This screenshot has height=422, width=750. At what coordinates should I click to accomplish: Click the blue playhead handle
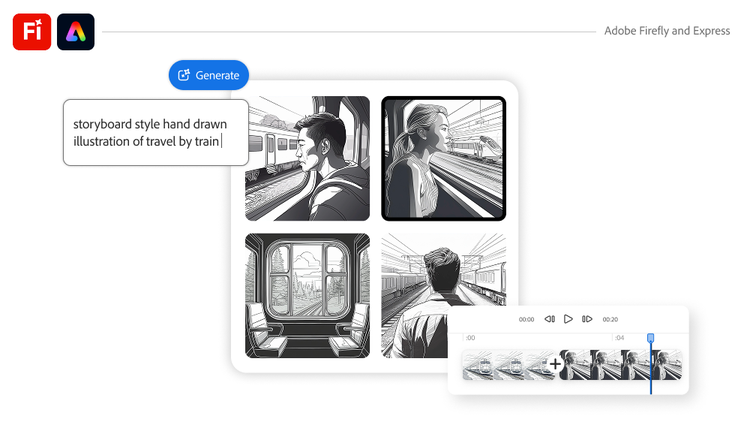(x=651, y=339)
